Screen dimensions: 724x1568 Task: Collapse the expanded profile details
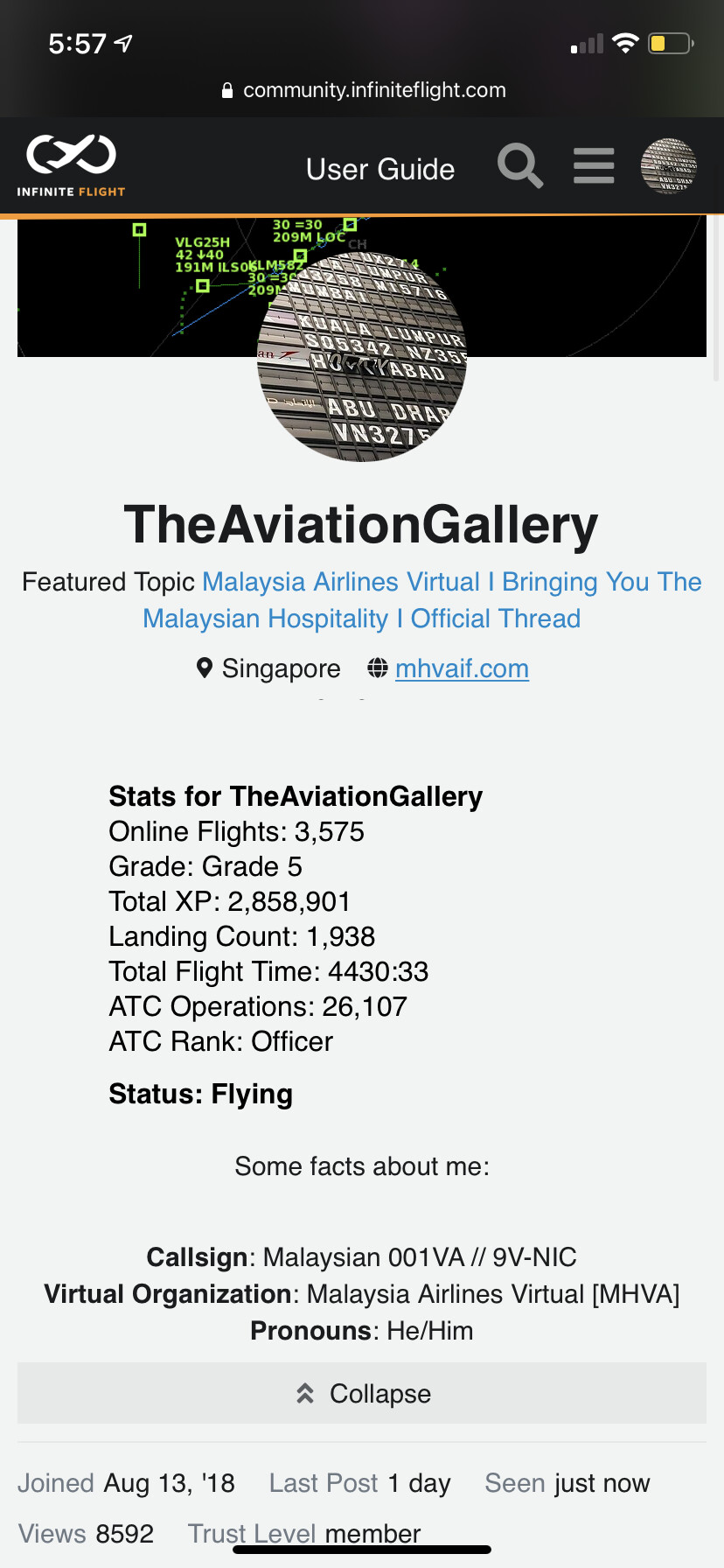362,1393
